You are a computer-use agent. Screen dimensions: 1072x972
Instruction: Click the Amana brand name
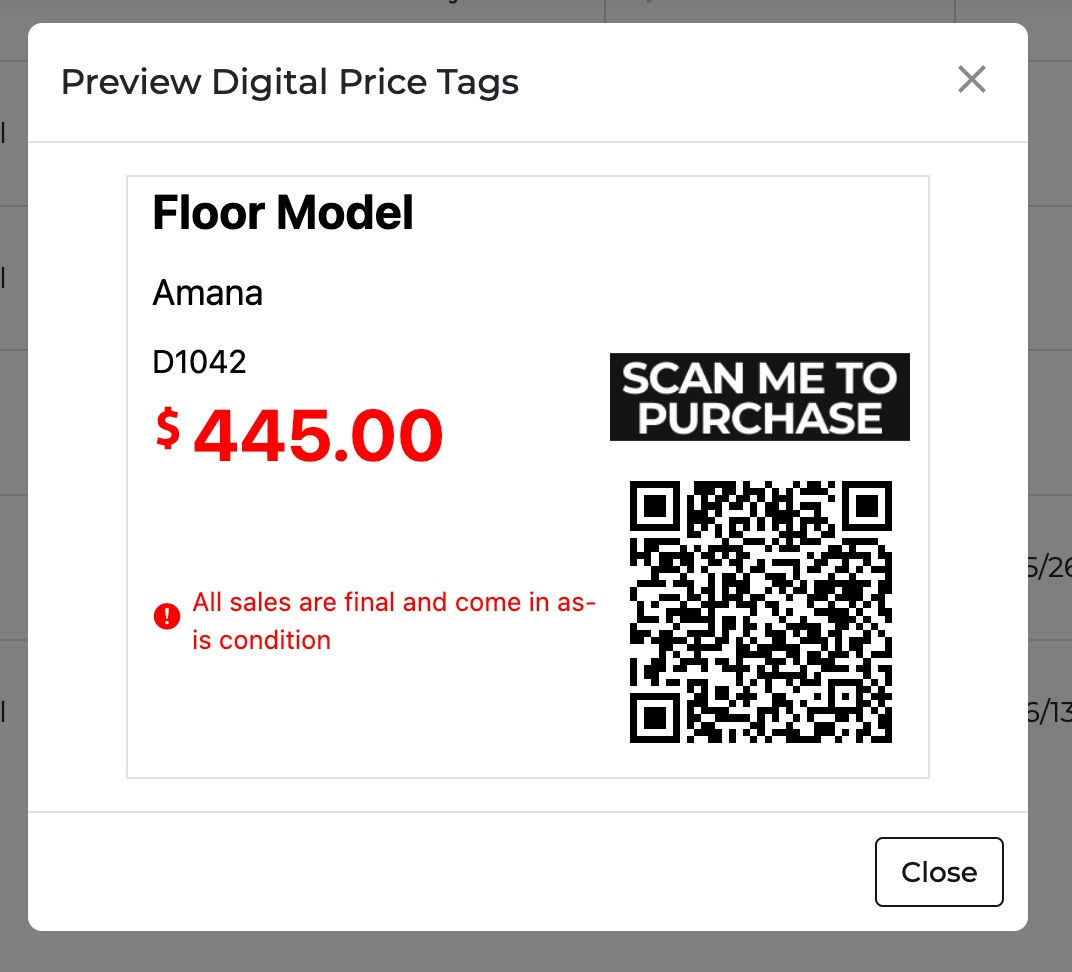tap(208, 293)
